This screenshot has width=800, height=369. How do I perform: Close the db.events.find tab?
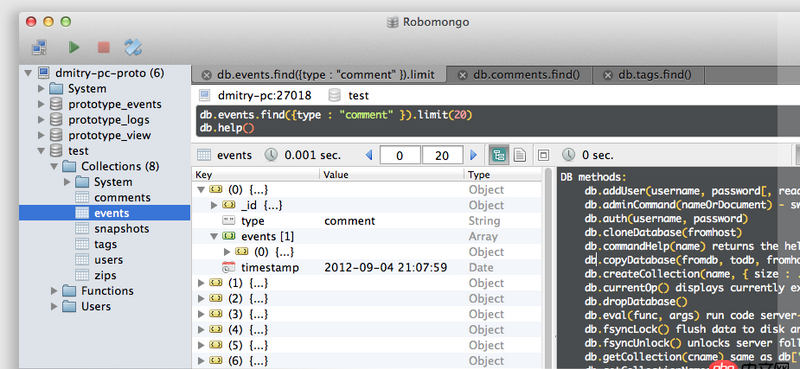pos(206,75)
